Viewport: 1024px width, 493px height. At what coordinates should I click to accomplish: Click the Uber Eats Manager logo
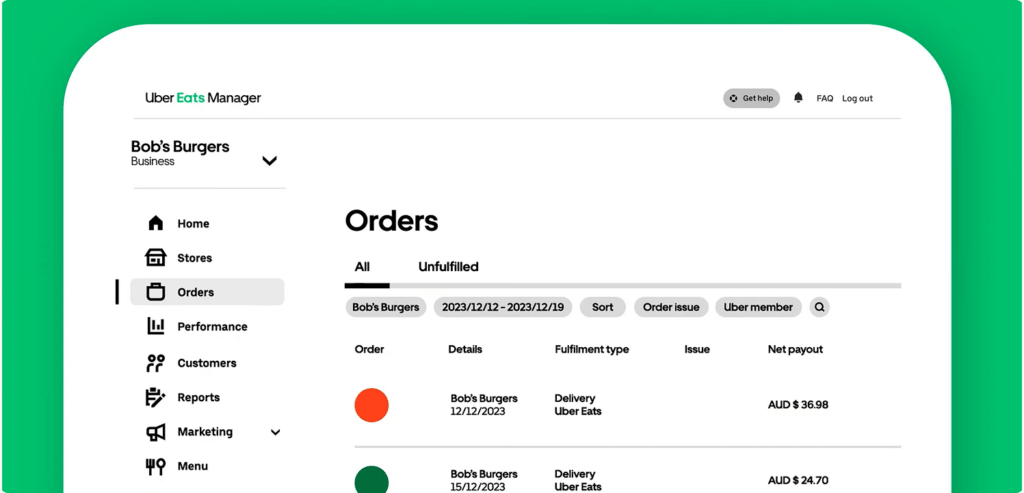(x=203, y=98)
